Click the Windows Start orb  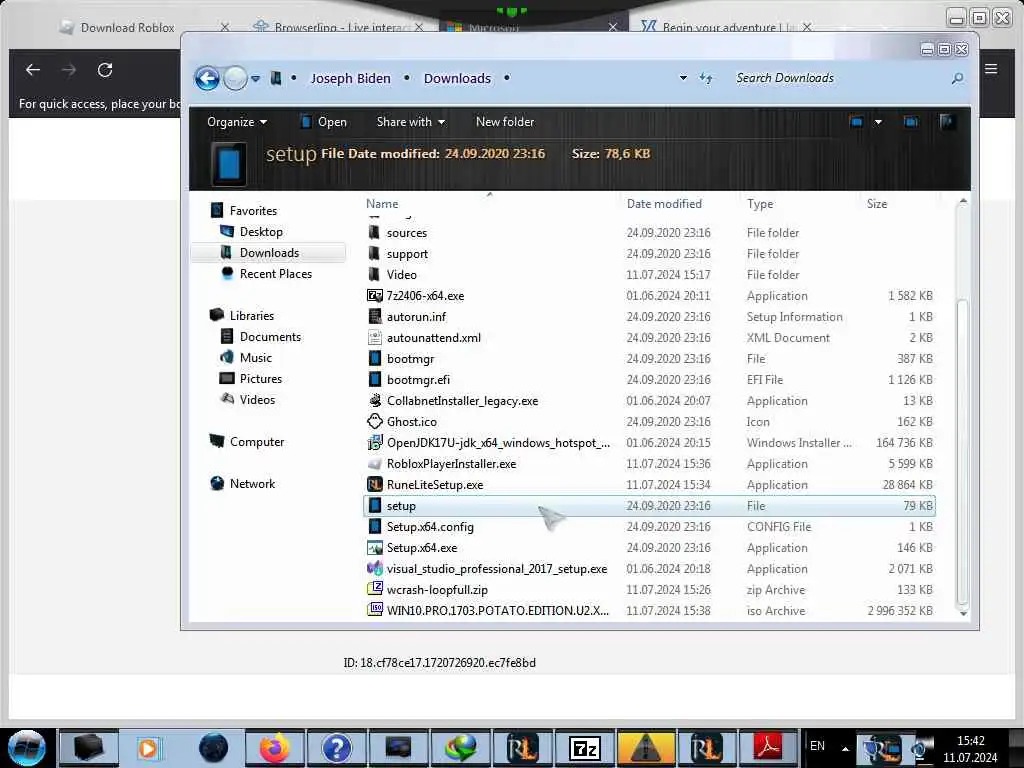(x=27, y=748)
